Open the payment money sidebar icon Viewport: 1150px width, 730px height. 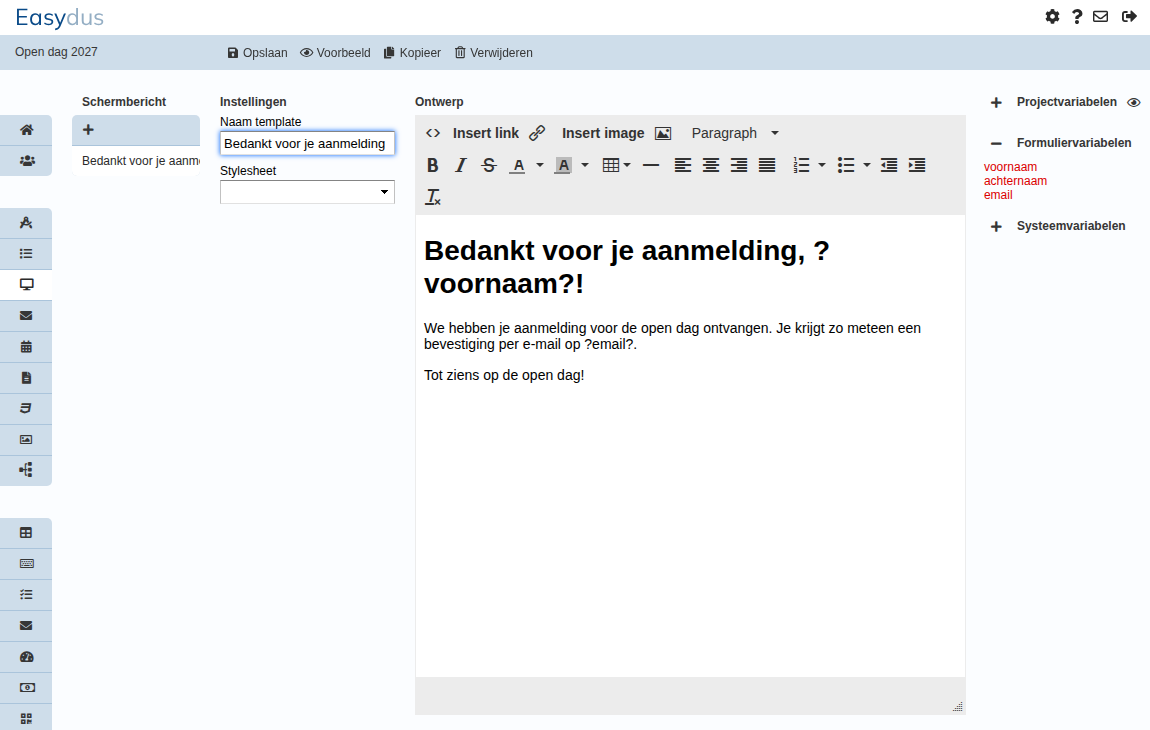coord(26,688)
